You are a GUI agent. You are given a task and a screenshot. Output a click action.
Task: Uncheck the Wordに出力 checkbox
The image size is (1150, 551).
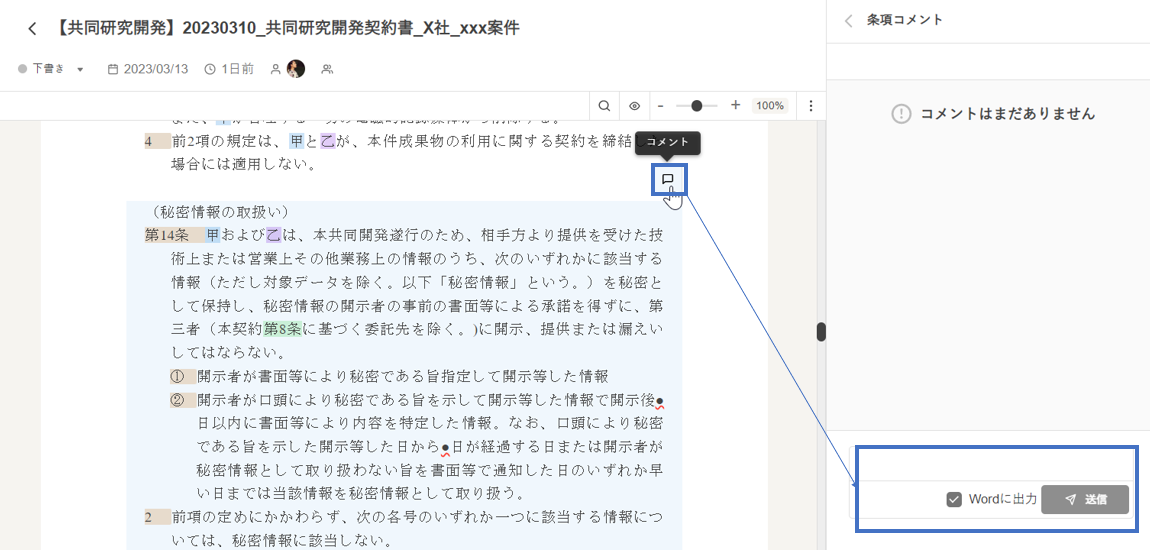[954, 499]
